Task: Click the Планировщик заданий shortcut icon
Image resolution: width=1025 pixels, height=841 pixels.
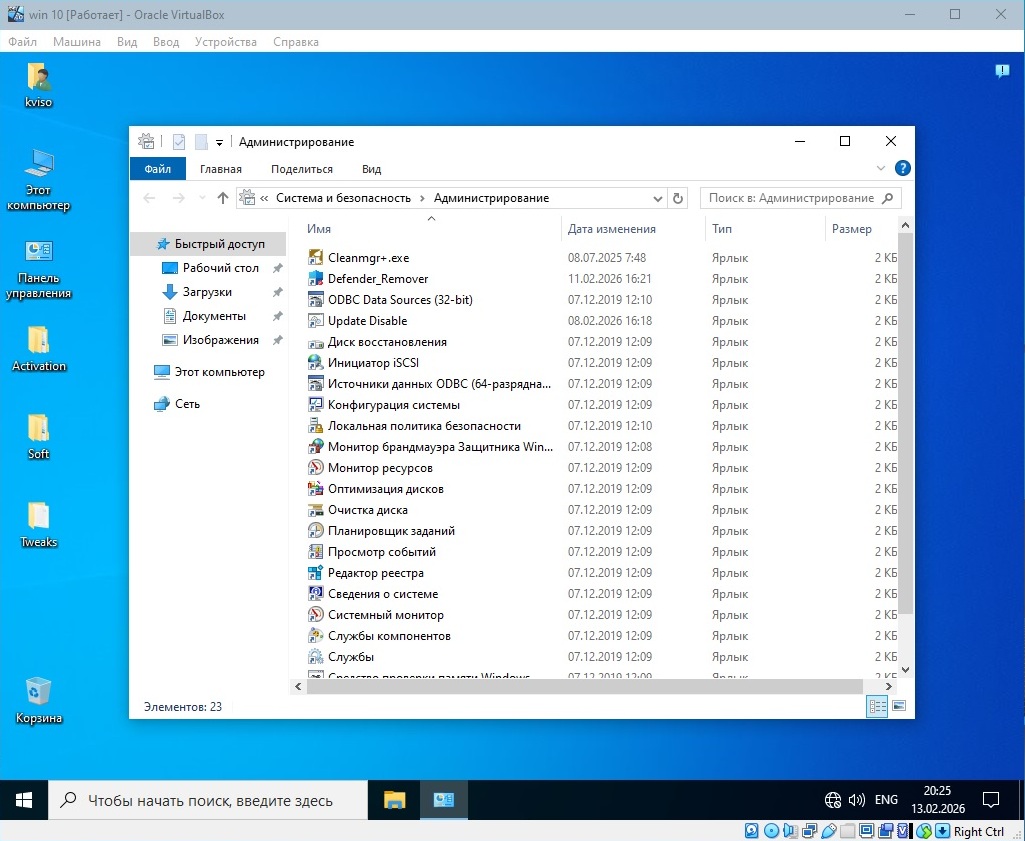Action: (x=316, y=531)
